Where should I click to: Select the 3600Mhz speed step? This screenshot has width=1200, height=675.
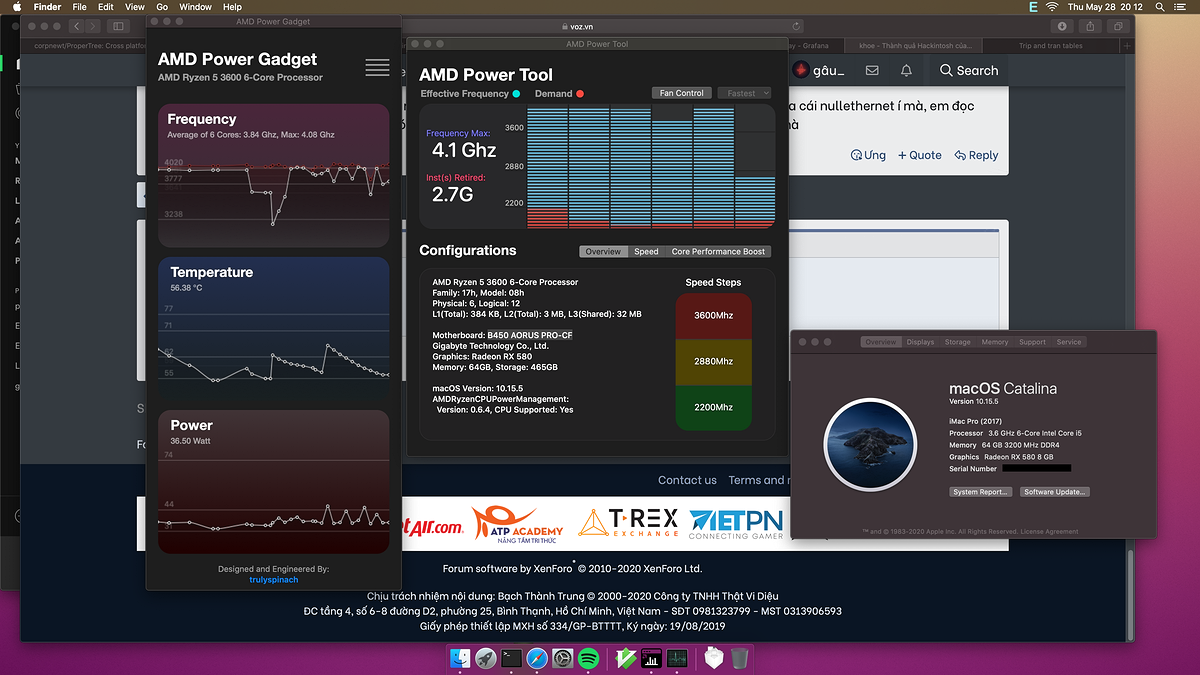pos(713,315)
